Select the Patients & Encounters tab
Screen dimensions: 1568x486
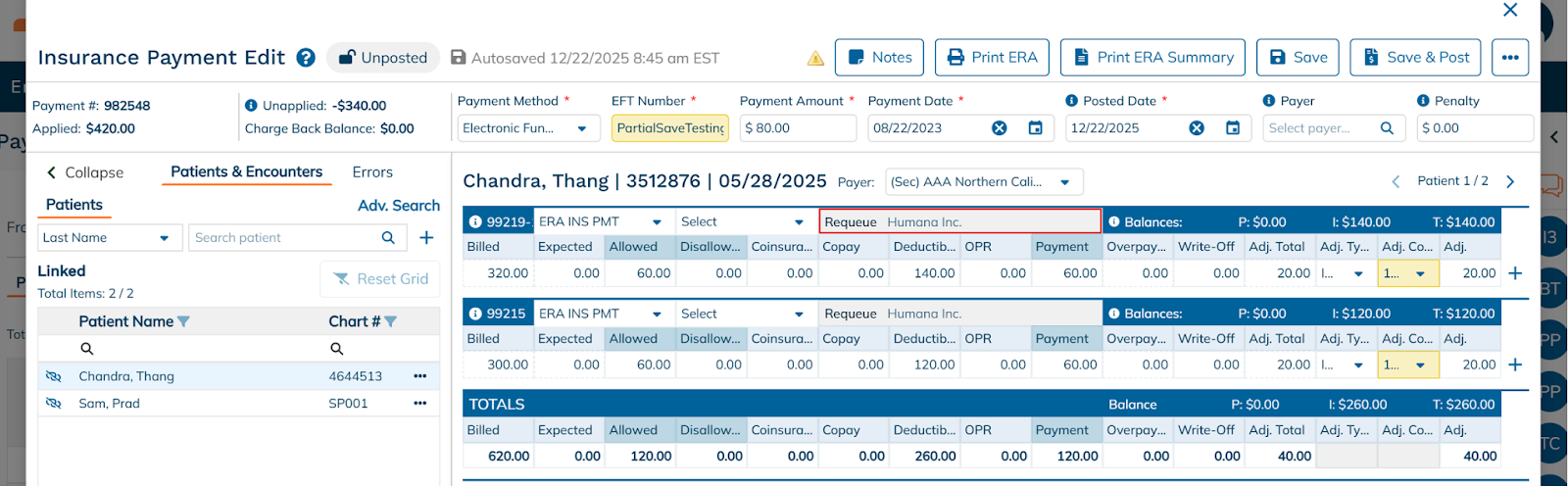246,172
